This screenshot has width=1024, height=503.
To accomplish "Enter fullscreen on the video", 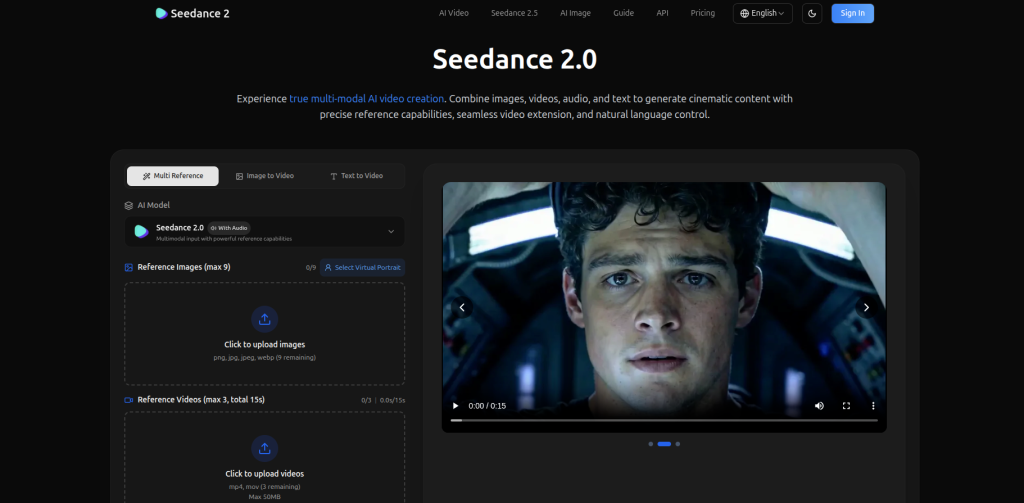I will pos(846,406).
